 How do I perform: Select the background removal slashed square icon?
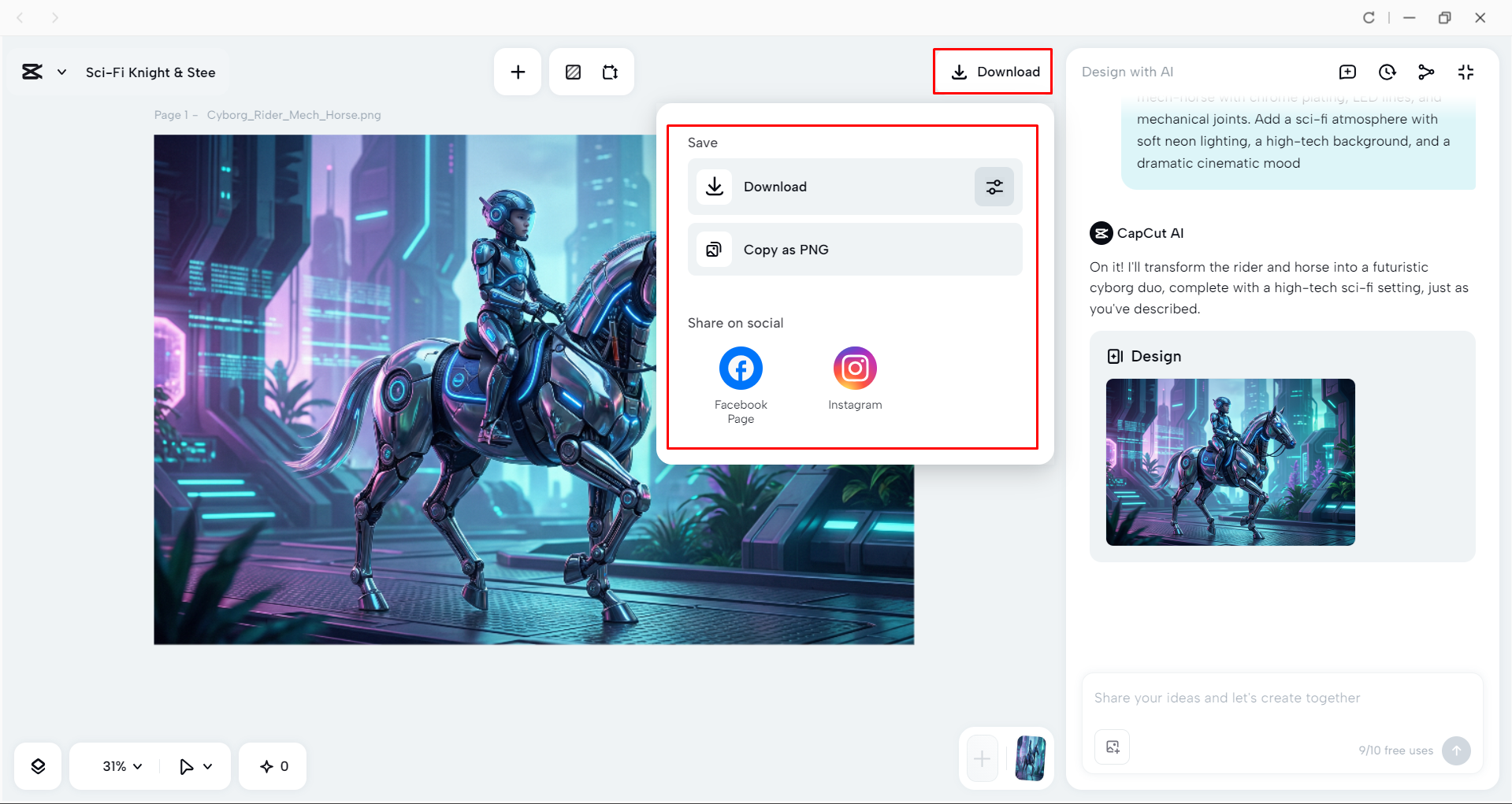click(x=573, y=72)
